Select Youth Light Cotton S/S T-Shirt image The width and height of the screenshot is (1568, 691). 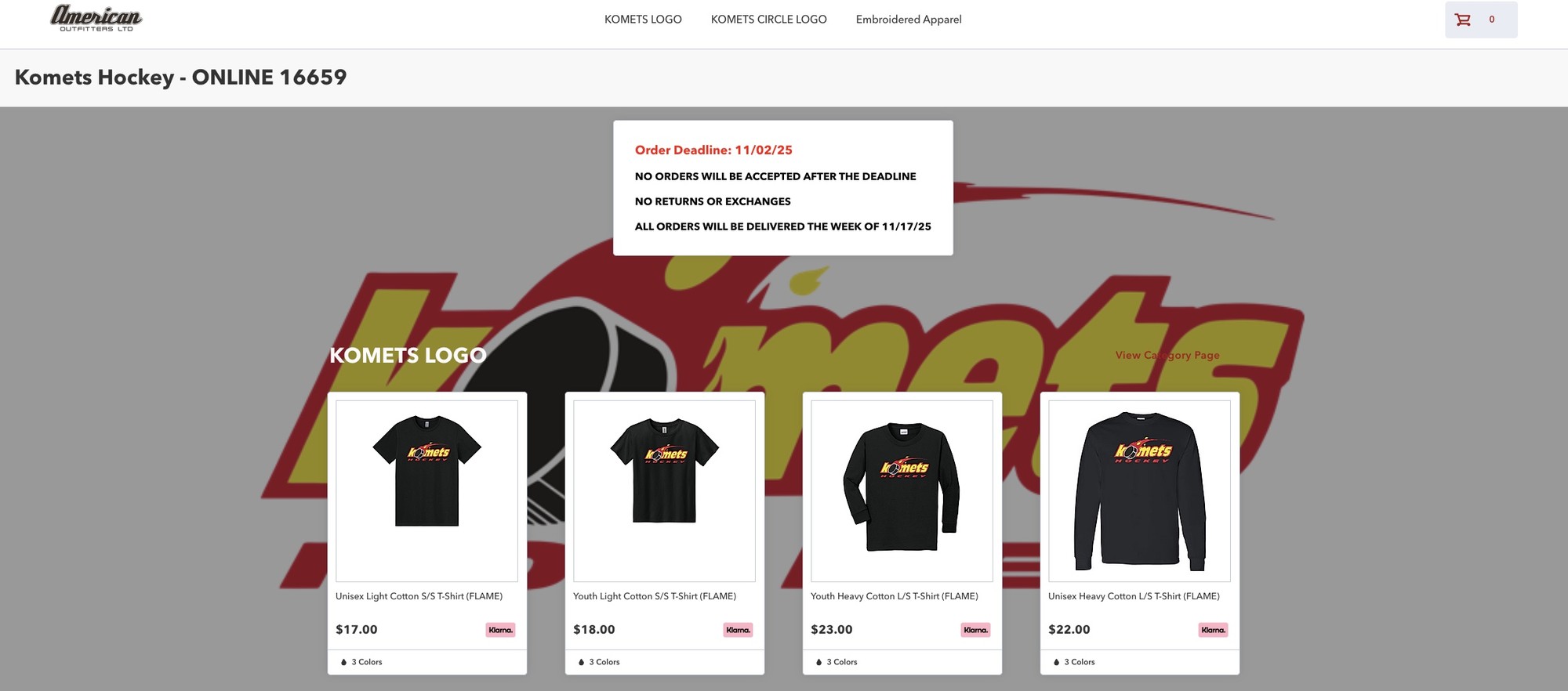point(664,491)
